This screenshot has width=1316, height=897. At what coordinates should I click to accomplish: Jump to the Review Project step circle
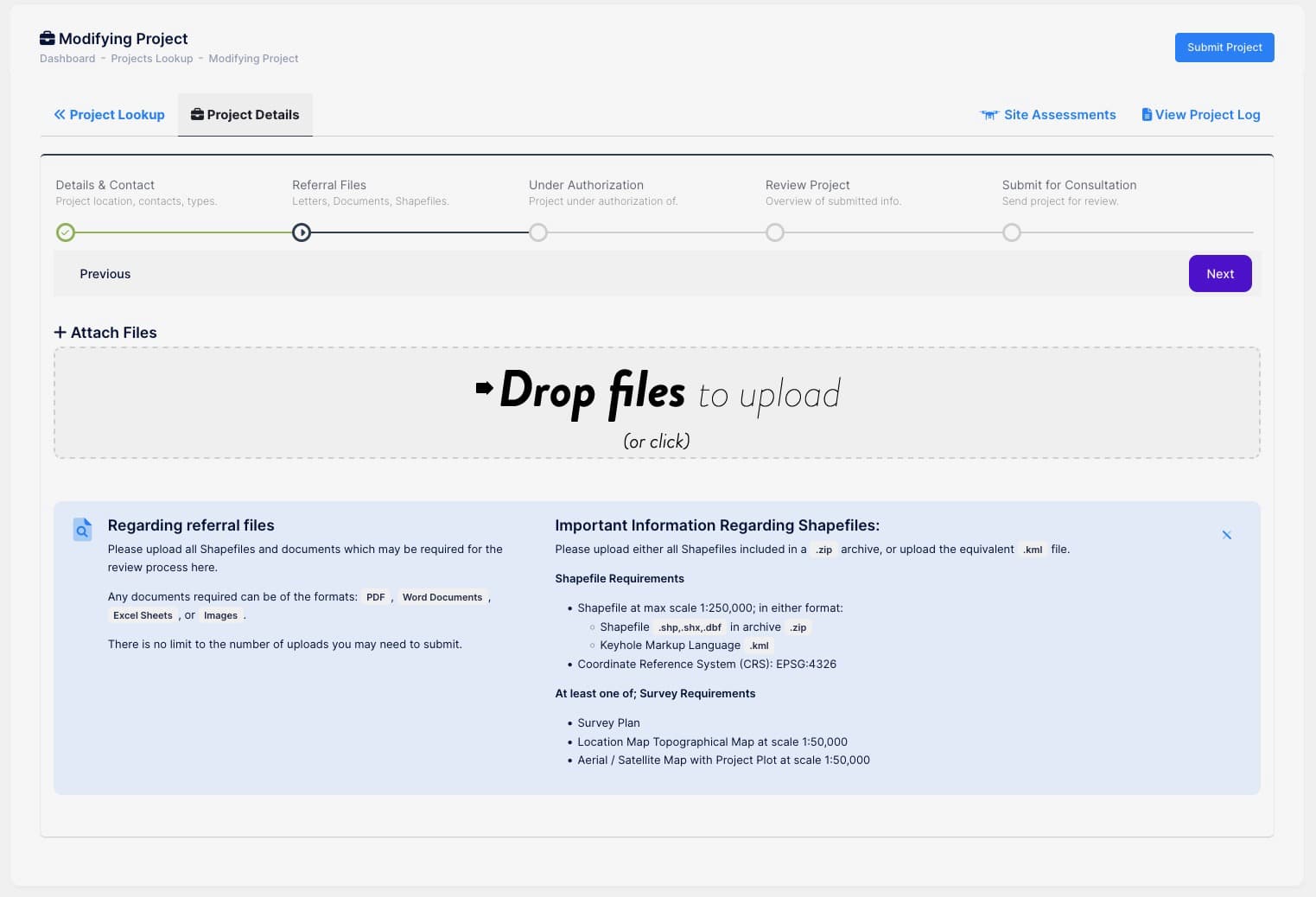tap(775, 232)
